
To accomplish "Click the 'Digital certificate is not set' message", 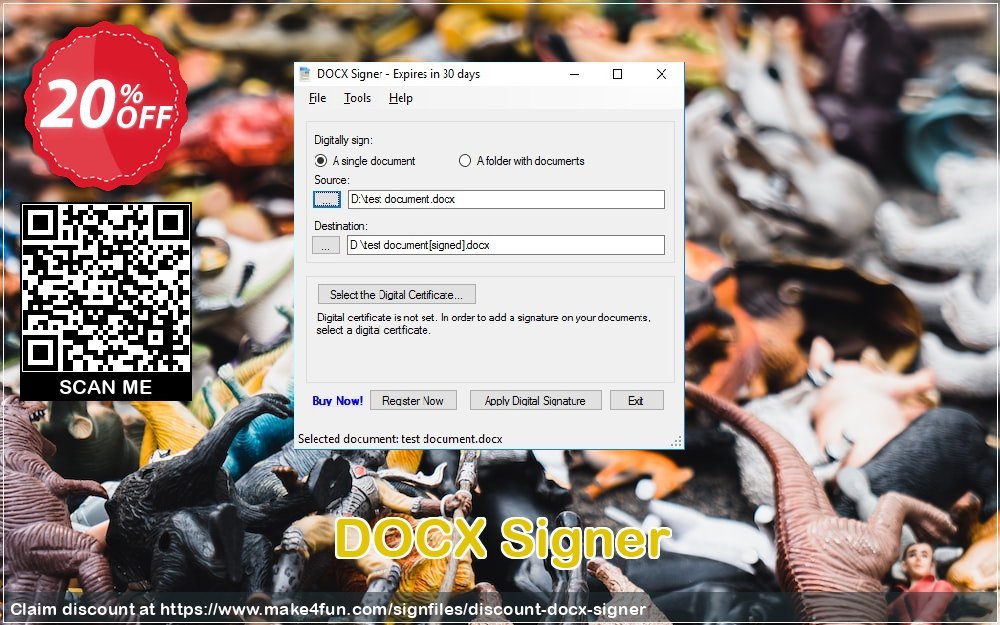I will click(x=483, y=323).
